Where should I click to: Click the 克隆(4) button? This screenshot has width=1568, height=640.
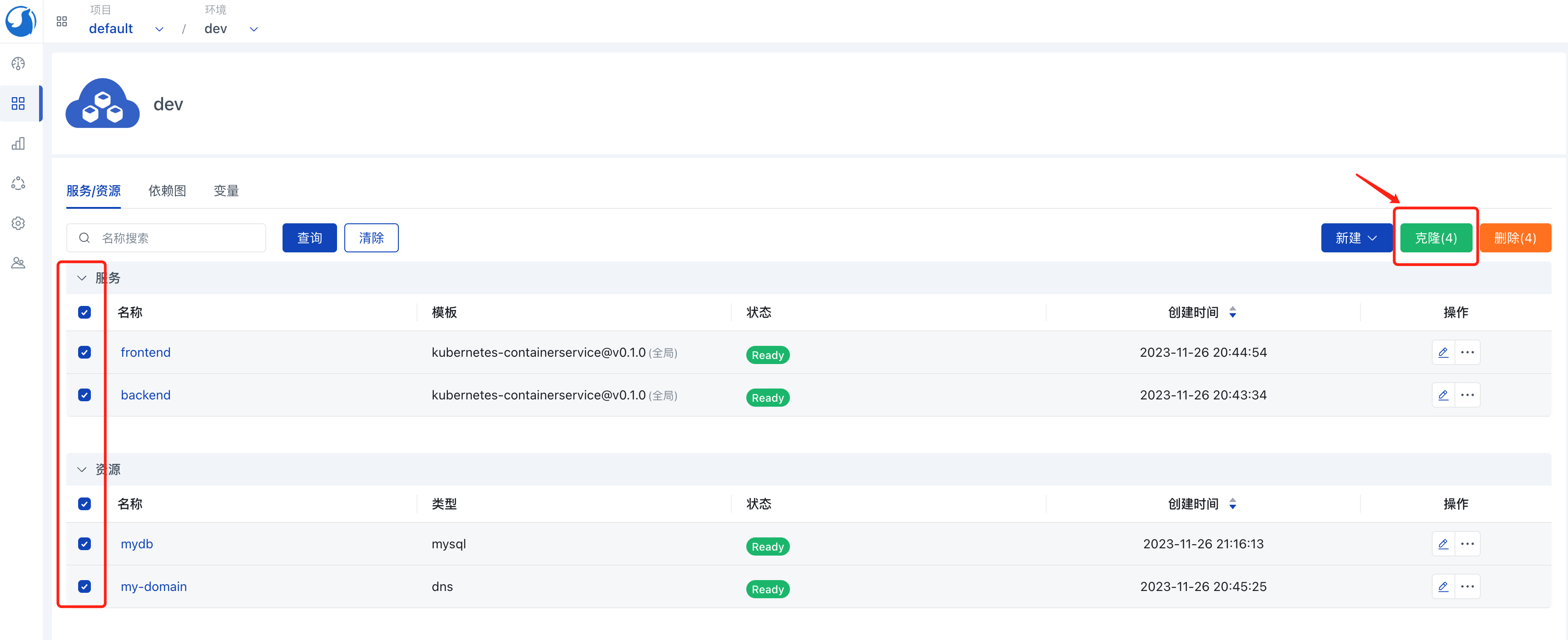(x=1436, y=238)
